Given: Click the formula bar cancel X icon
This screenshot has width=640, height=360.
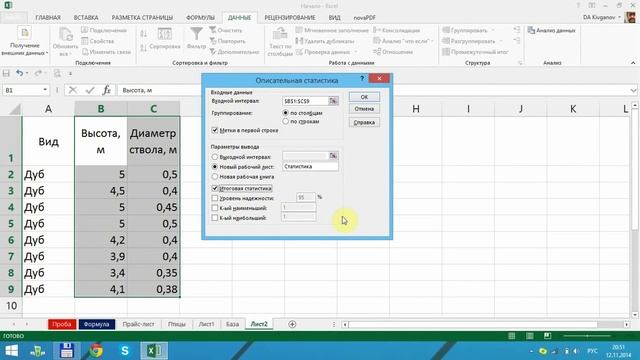Looking at the screenshot, I should [73, 90].
